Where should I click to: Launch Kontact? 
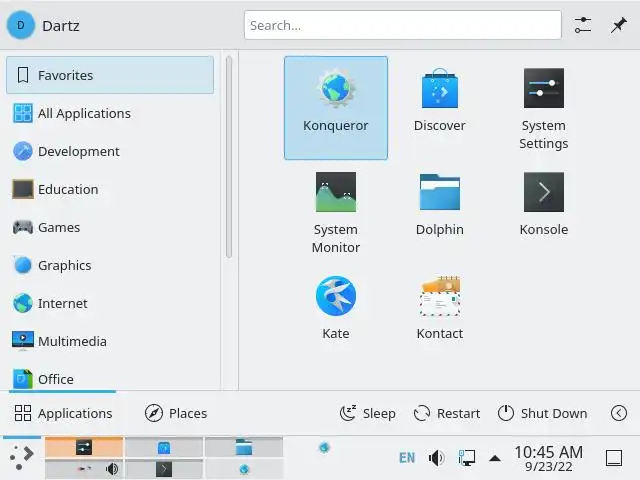click(440, 309)
